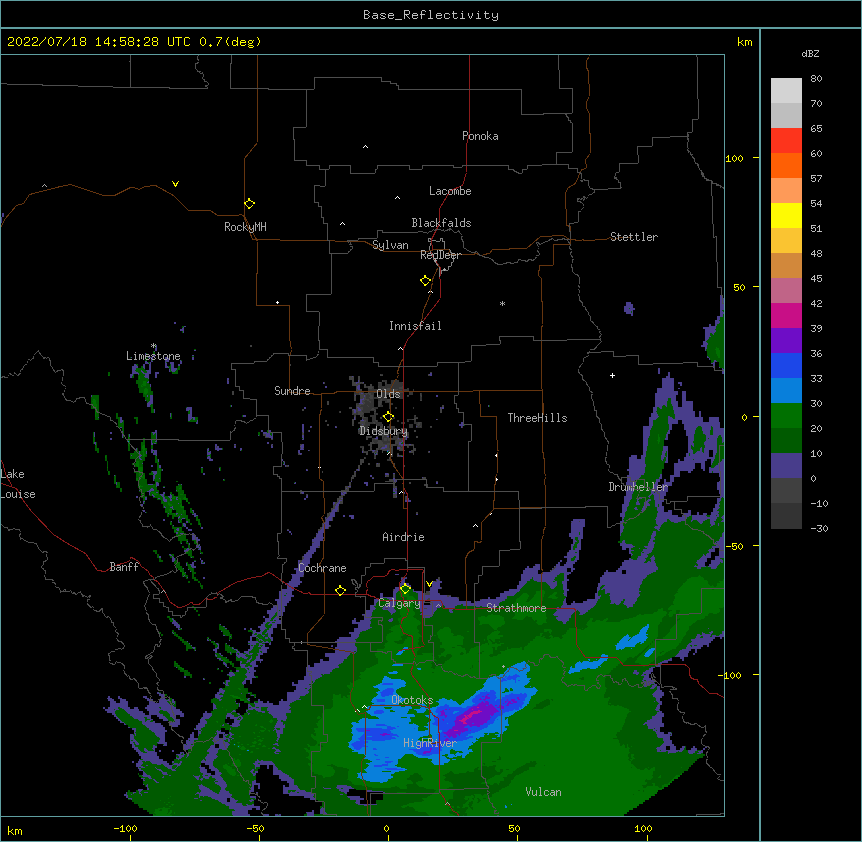The image size is (862, 842).
Task: Click the Vulcan label
Action: [x=543, y=792]
